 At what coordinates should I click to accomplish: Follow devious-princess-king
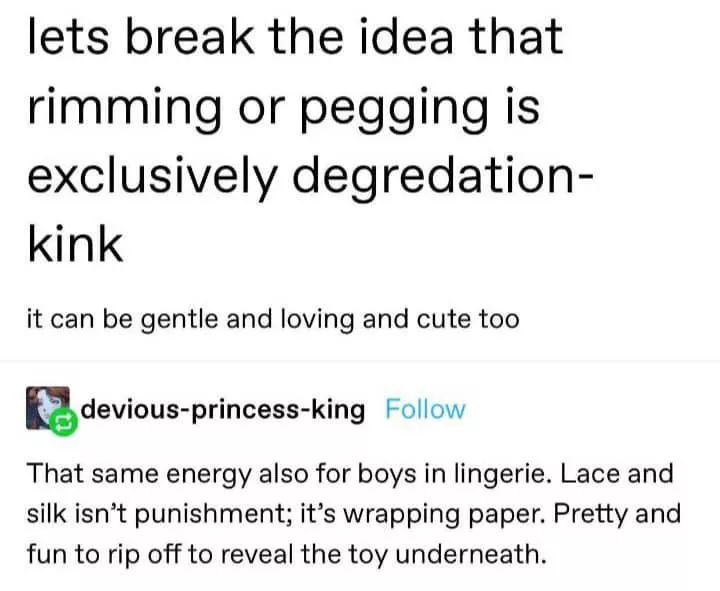click(x=425, y=409)
